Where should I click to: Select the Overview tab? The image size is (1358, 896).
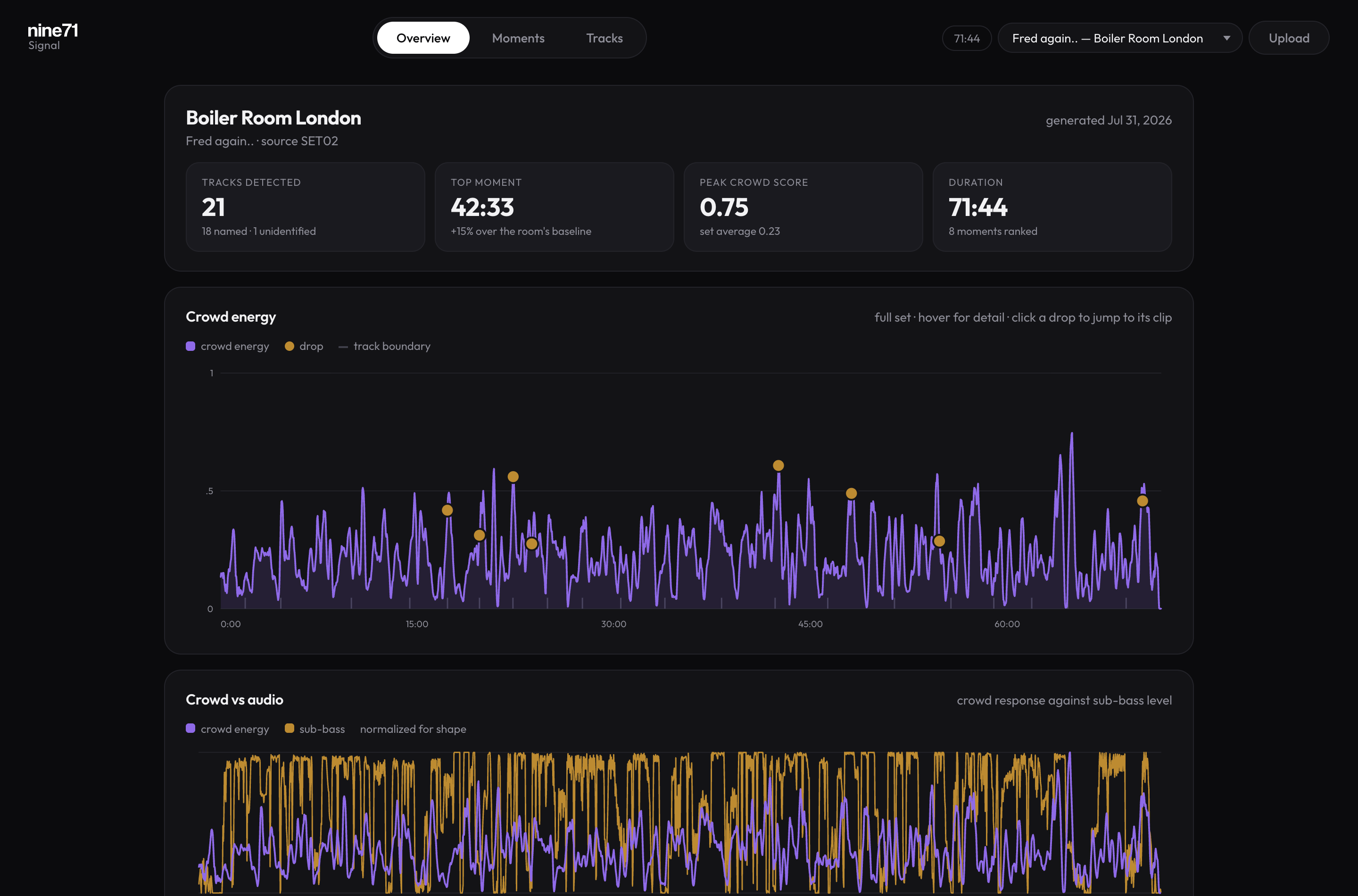click(423, 38)
